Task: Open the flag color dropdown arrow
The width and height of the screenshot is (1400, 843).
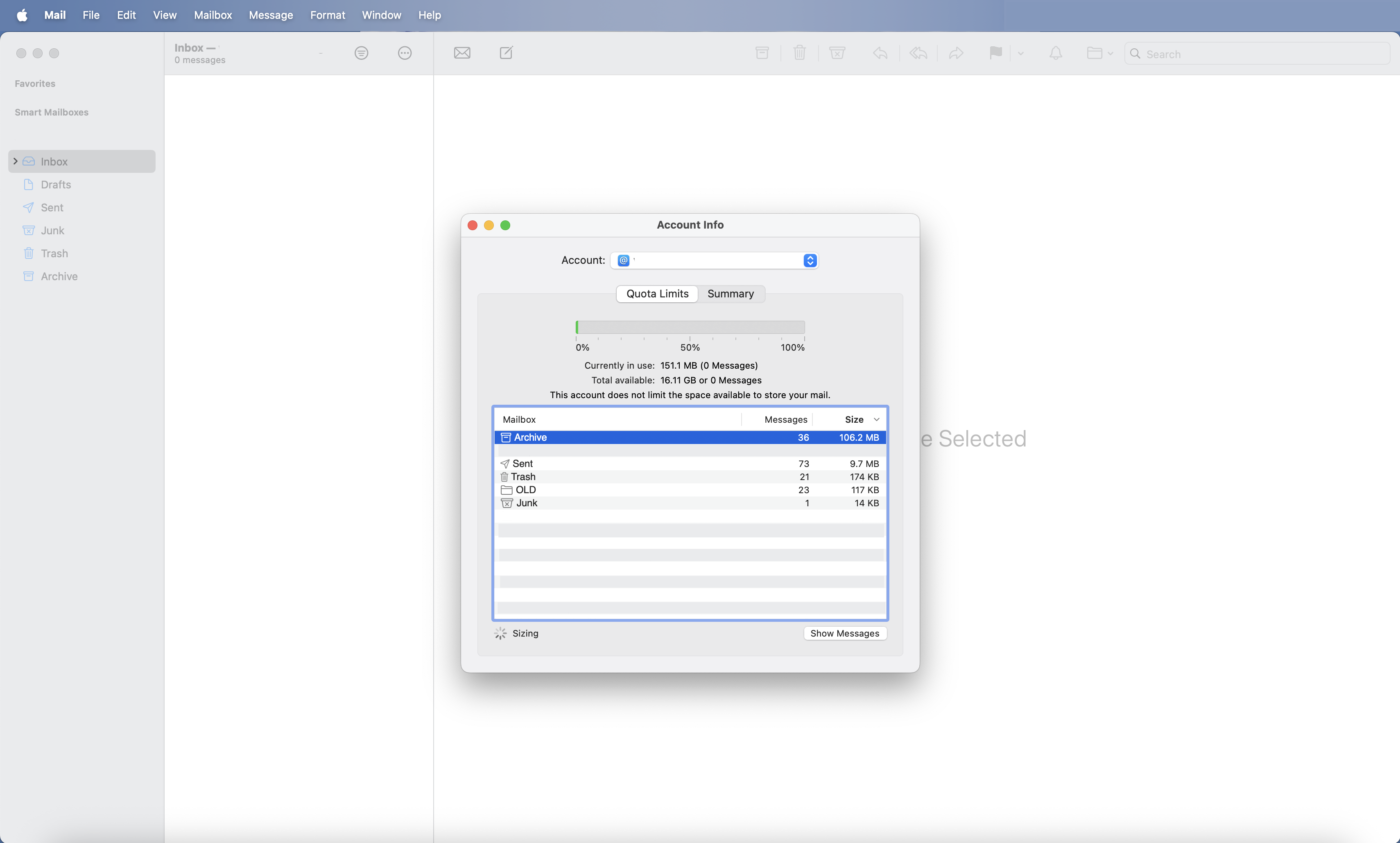Action: coord(1020,53)
